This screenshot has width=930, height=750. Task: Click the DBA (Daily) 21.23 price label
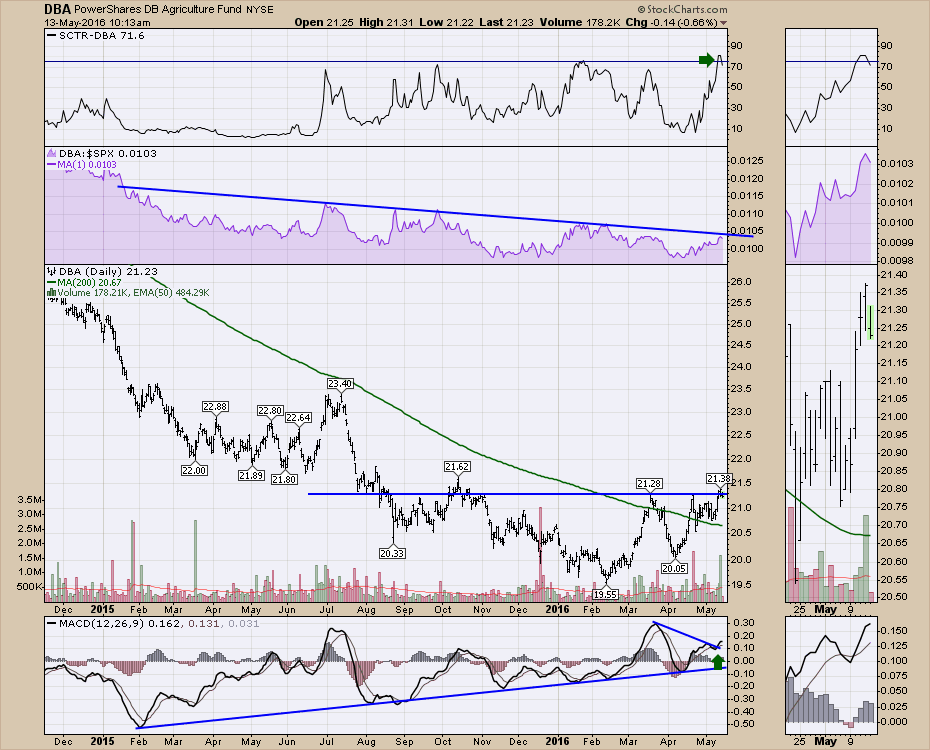(x=102, y=272)
